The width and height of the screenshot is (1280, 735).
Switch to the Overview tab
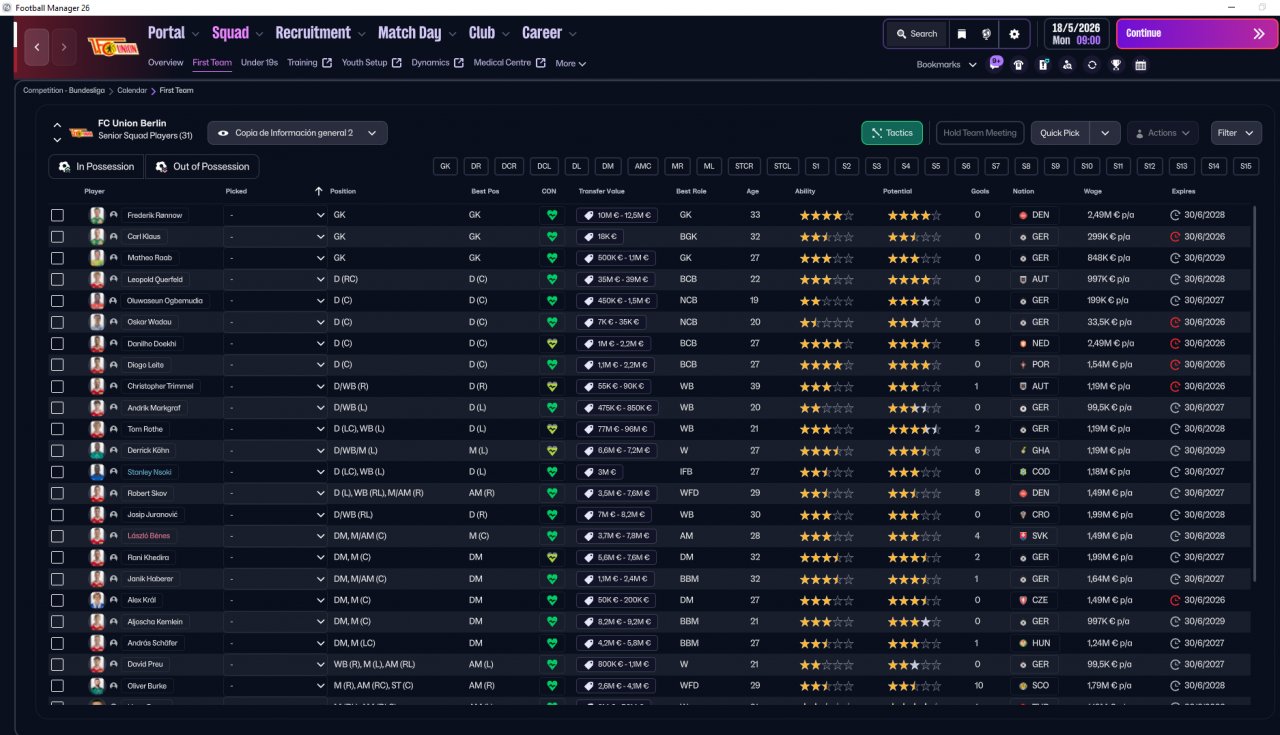point(165,63)
